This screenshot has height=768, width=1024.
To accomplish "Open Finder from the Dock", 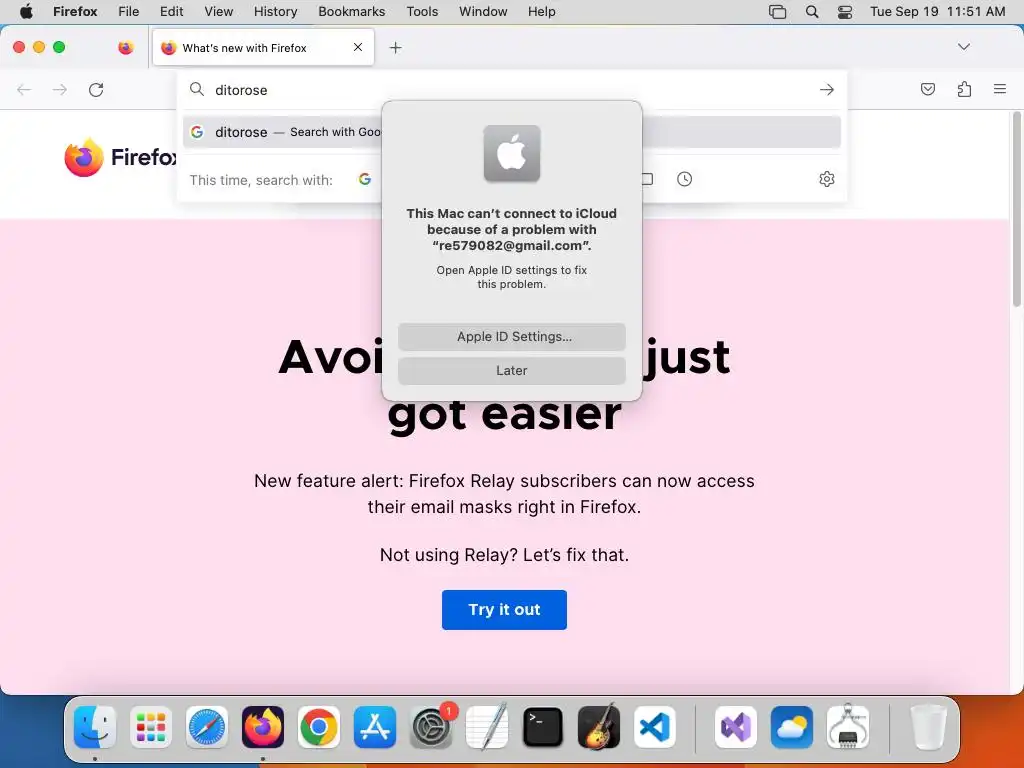I will coord(95,727).
